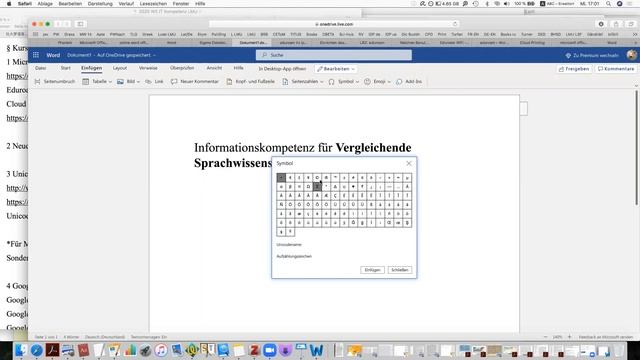This screenshot has height=360, width=640.
Task: Open Zoom from the Dock
Action: 269,350
